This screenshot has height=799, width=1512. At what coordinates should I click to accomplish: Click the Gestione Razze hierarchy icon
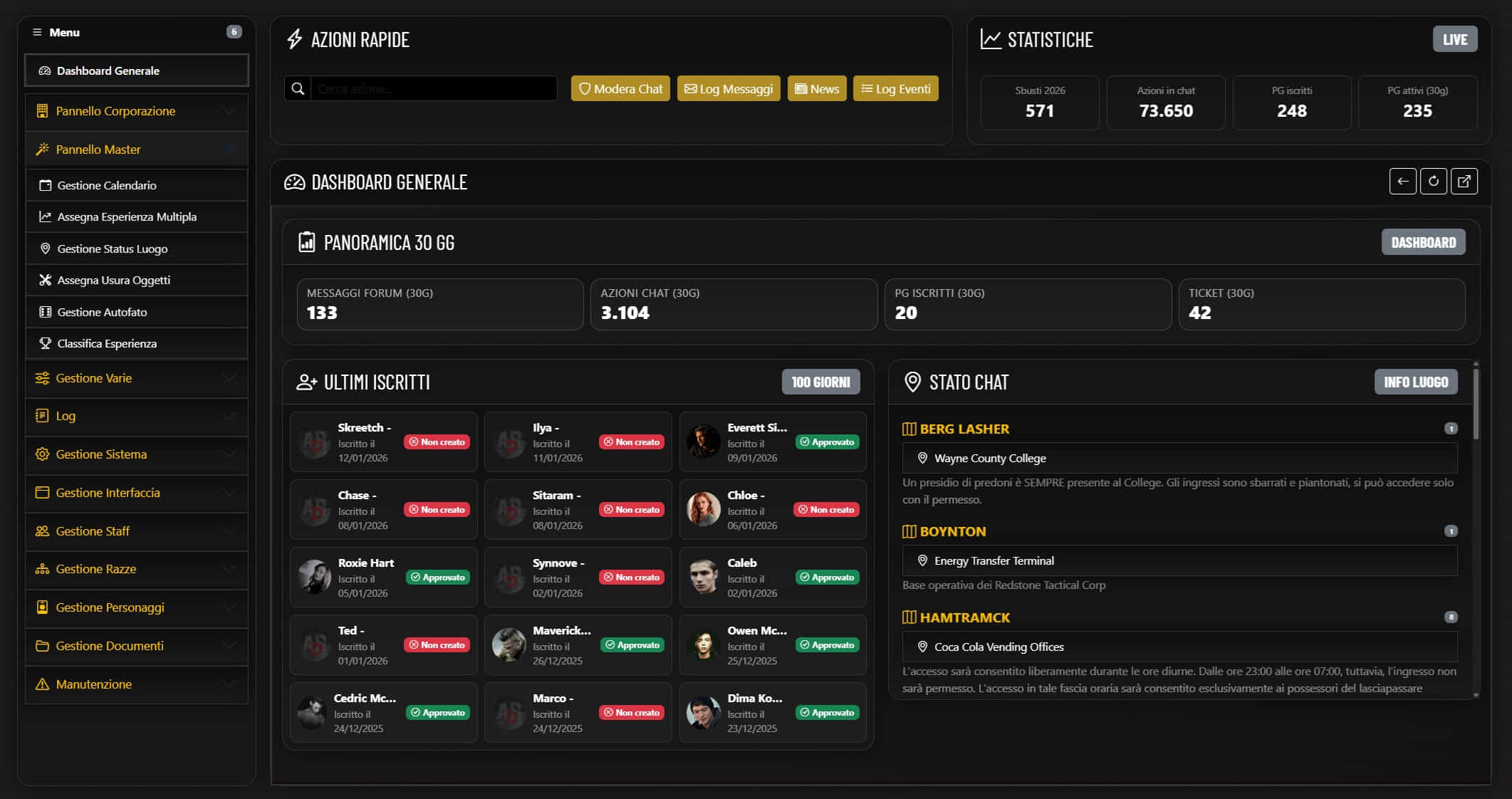point(42,569)
